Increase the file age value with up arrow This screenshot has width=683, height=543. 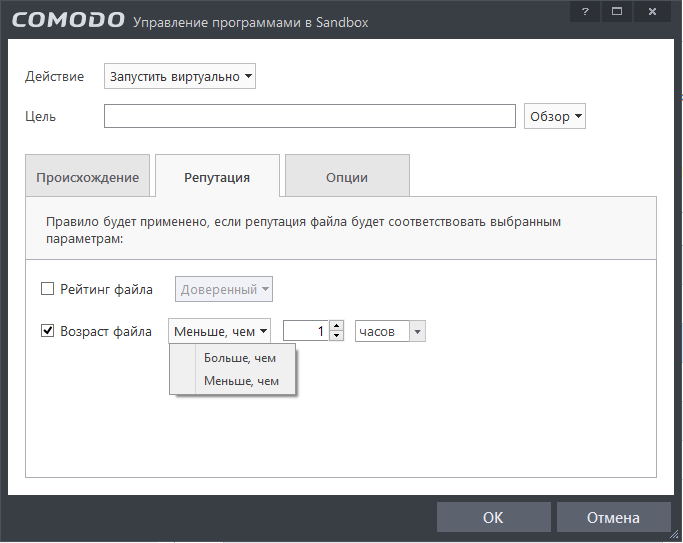(337, 325)
